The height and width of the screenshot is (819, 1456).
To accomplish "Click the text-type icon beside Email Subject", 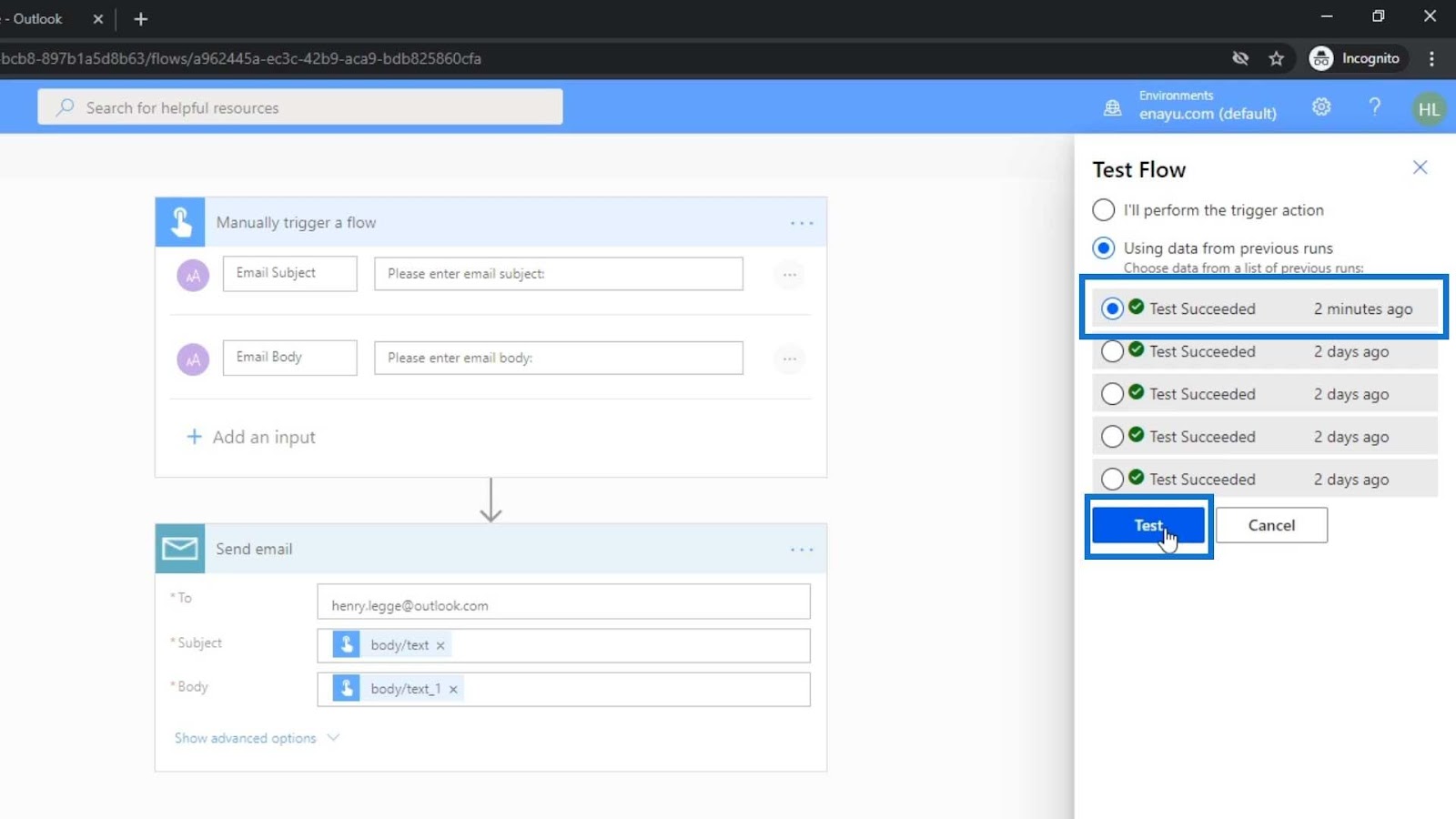I will [193, 275].
